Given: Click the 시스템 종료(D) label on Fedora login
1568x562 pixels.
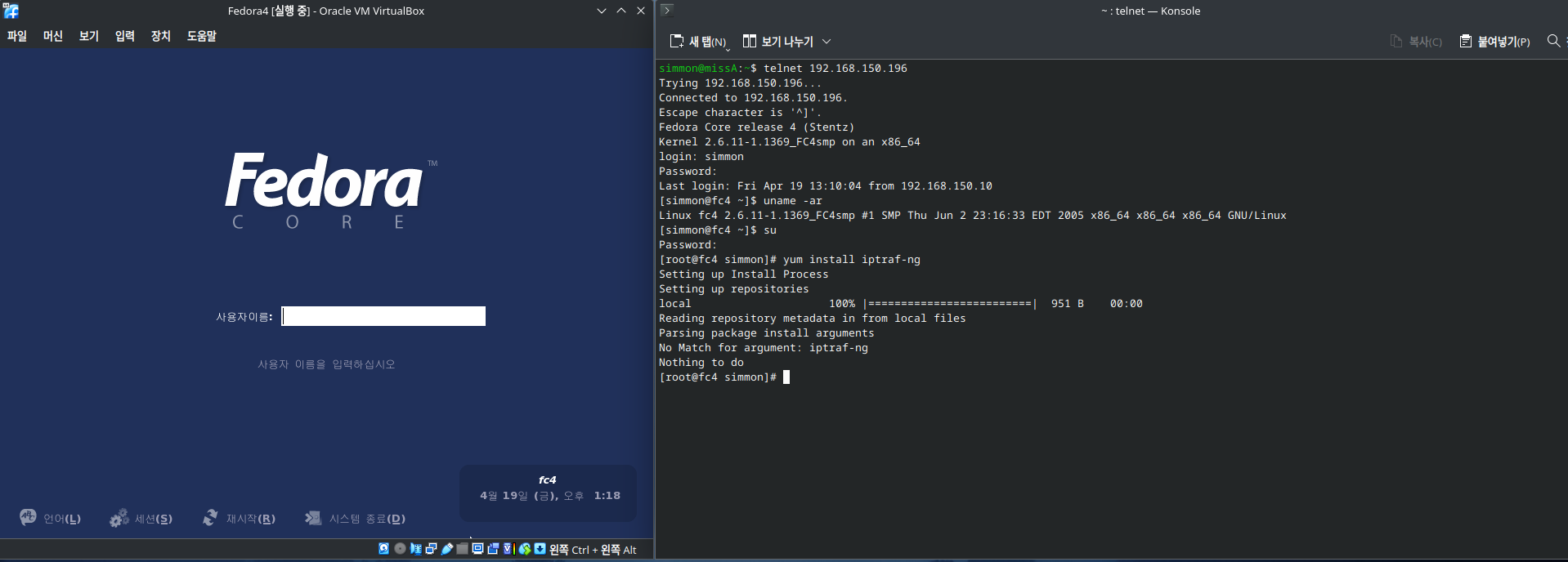Looking at the screenshot, I should click(367, 519).
